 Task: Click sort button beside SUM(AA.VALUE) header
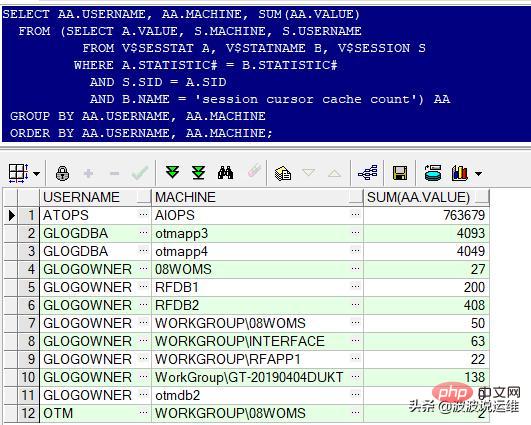tap(482, 197)
